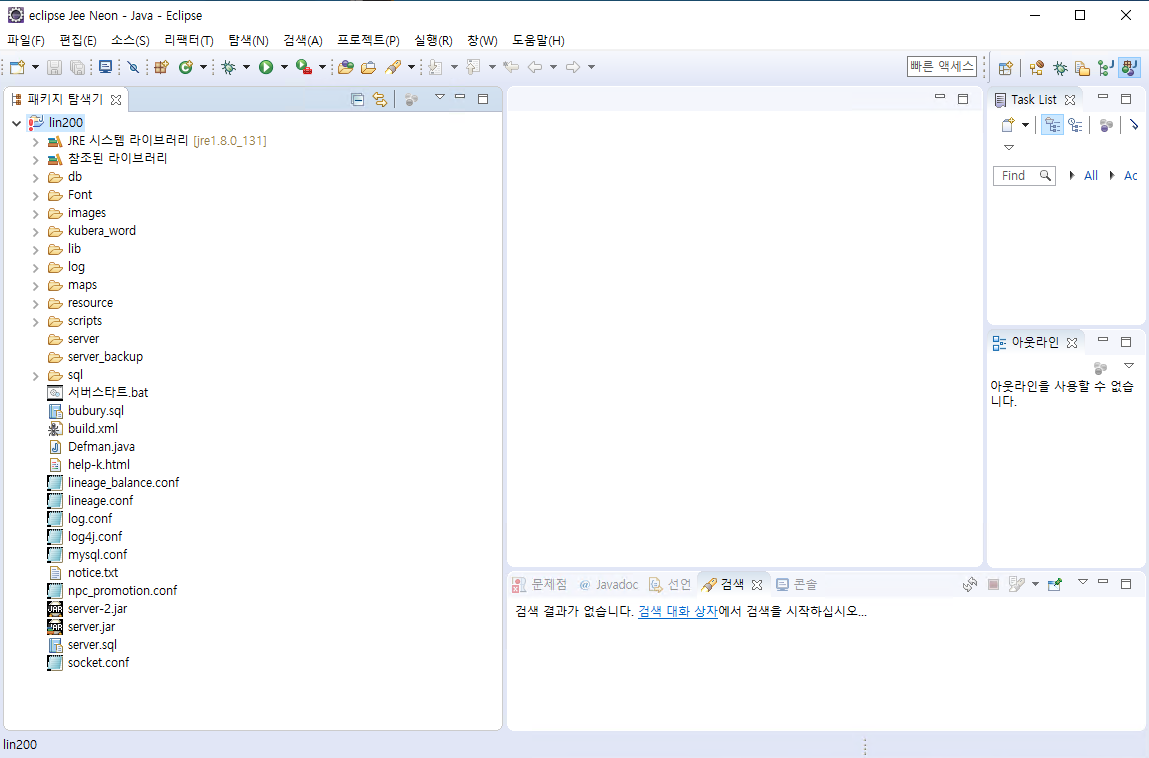Open the 검색 대화 상자 link

click(x=678, y=611)
